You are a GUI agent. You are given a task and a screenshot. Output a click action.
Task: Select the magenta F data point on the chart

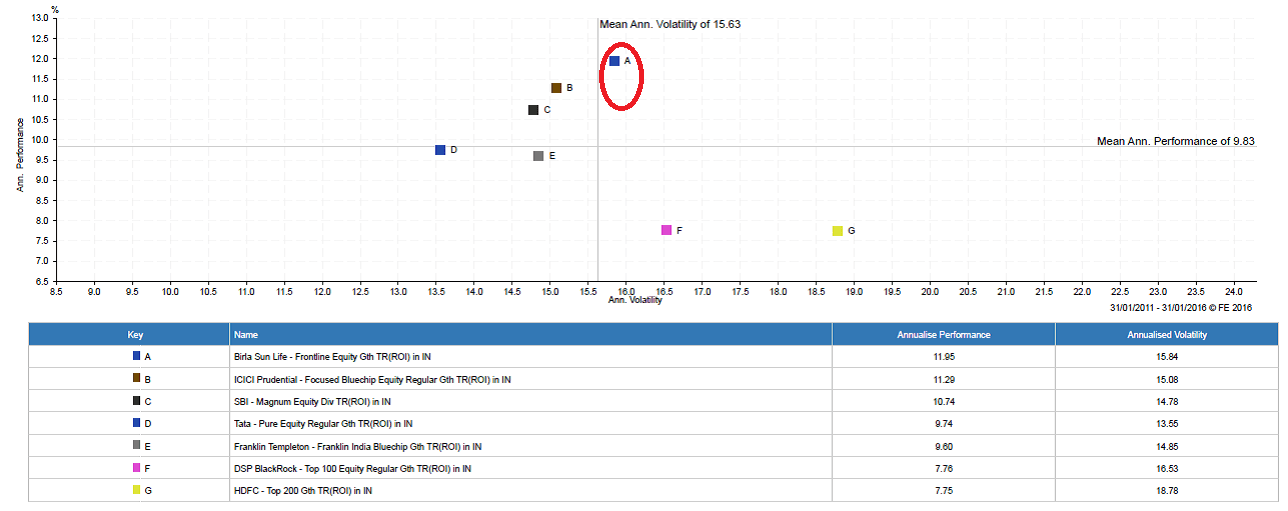(666, 230)
